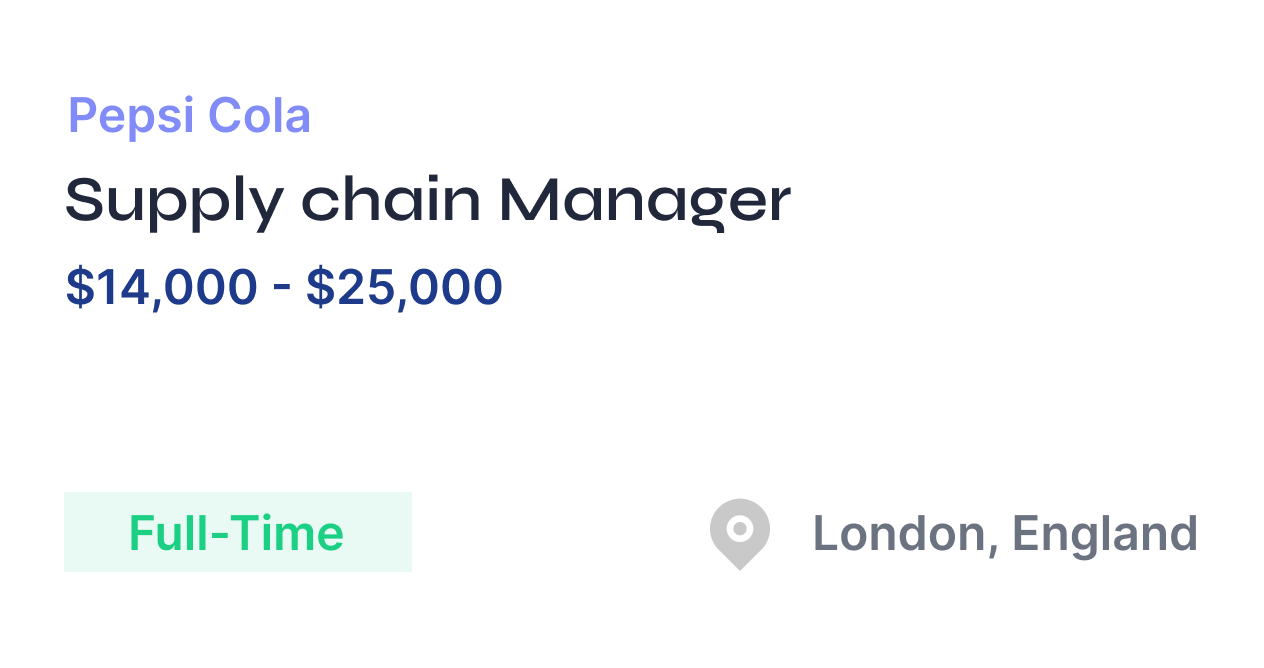Click the dash between the salary amounts

[282, 290]
